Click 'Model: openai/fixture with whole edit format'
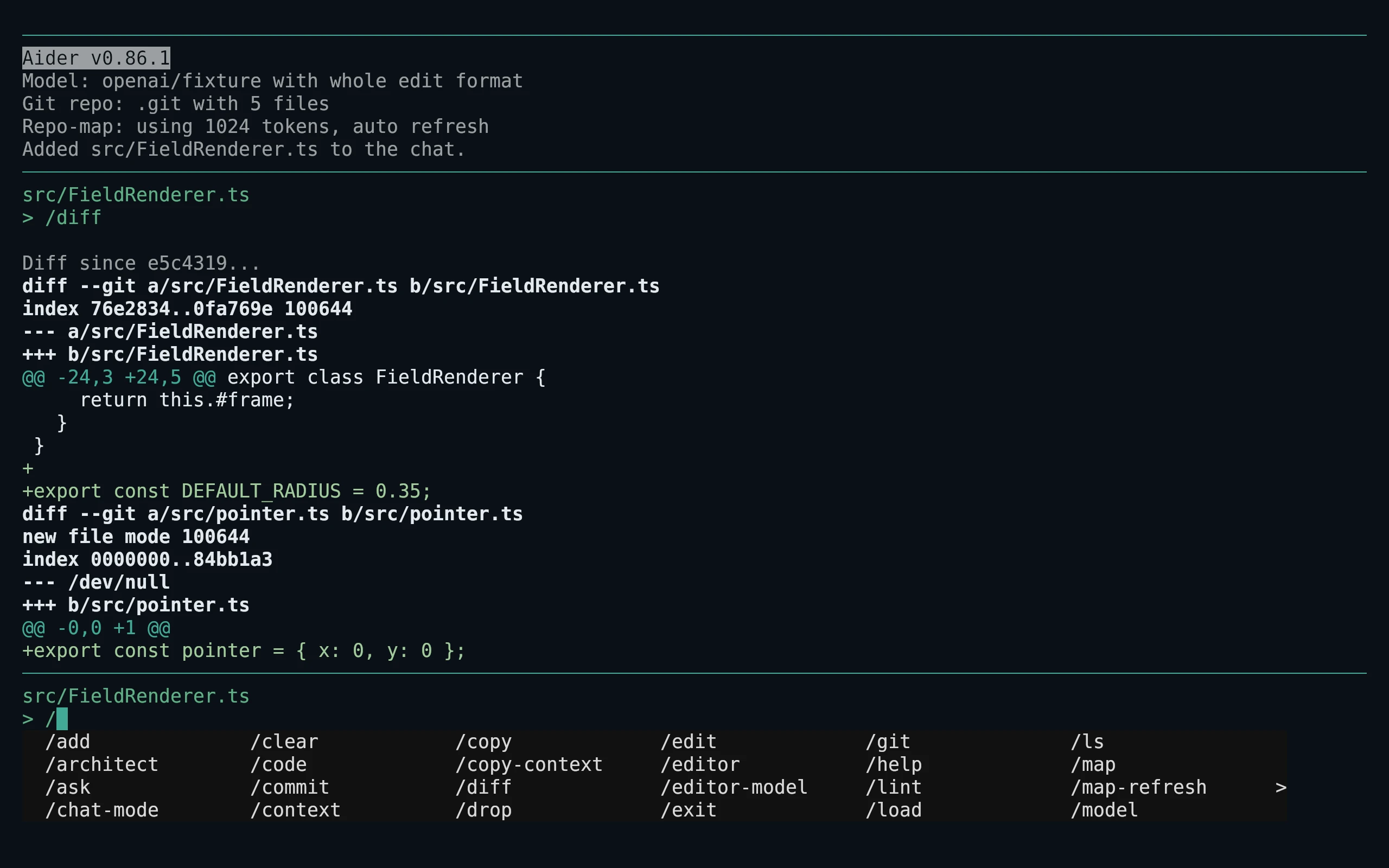This screenshot has width=1389, height=868. click(x=272, y=81)
